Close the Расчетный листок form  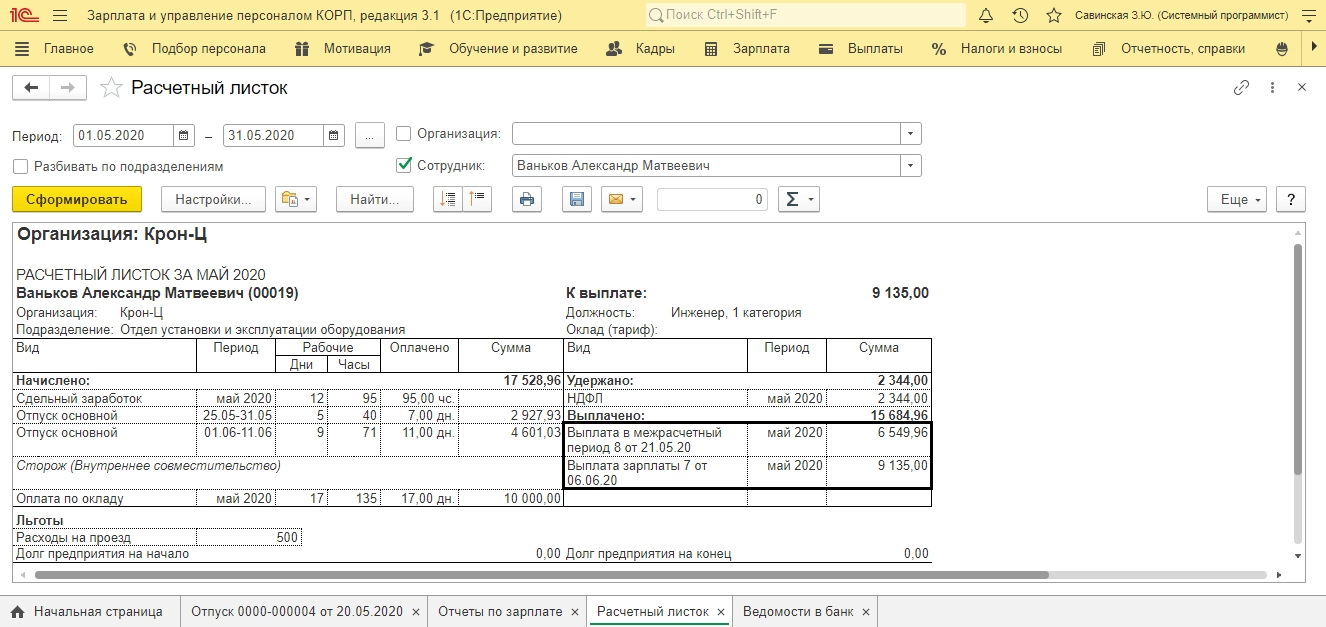click(1302, 88)
